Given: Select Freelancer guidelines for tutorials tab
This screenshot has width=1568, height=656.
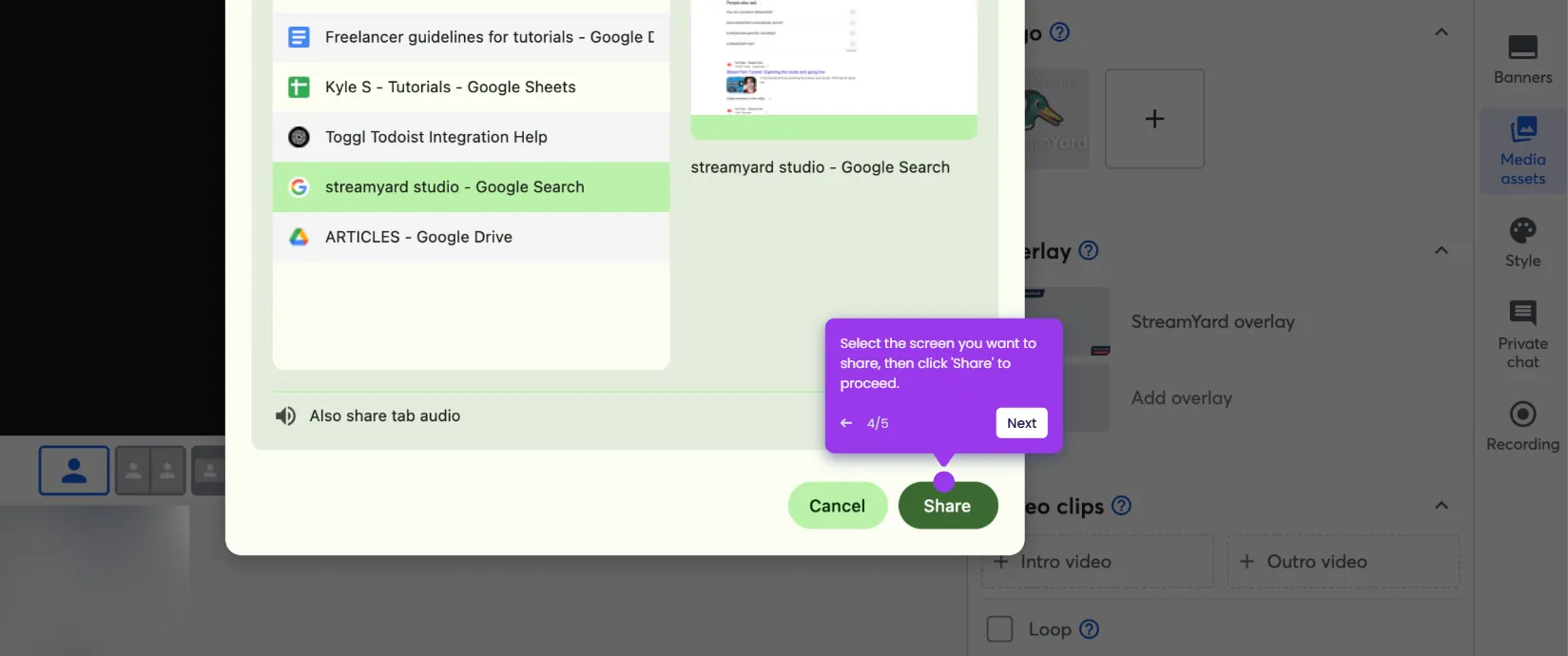Looking at the screenshot, I should click(471, 37).
